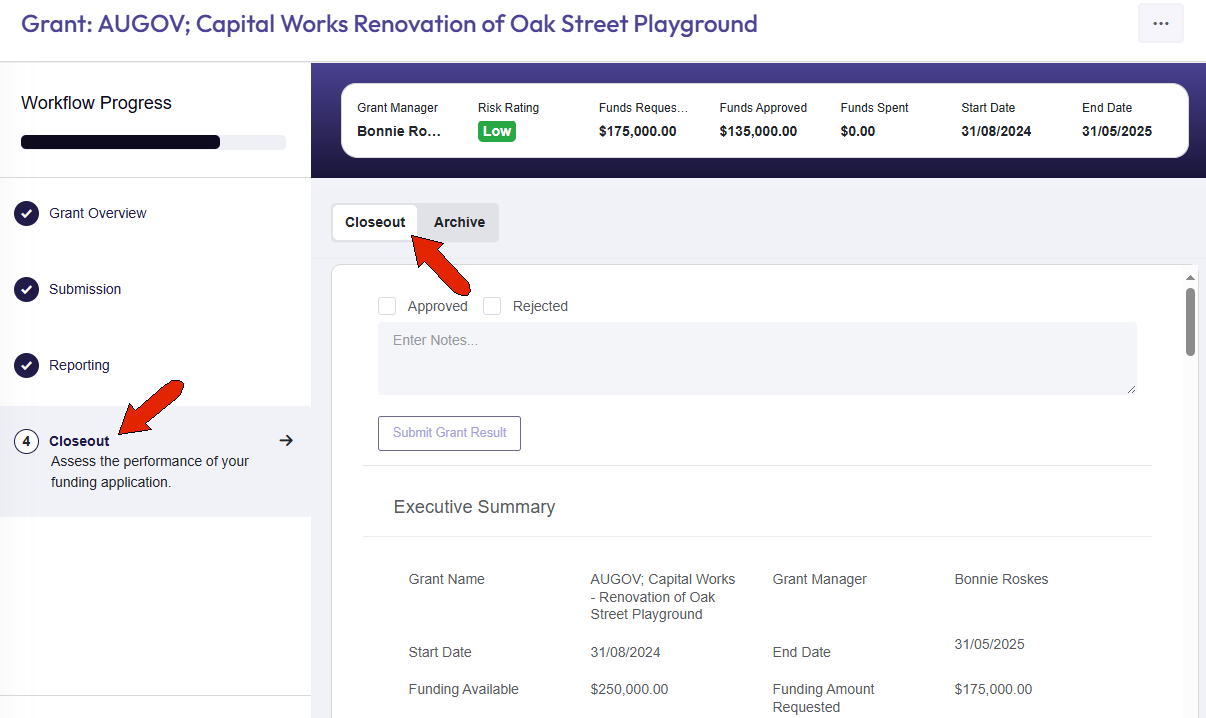
Task: Click the Funds Approved value $135,000.00
Action: point(758,131)
